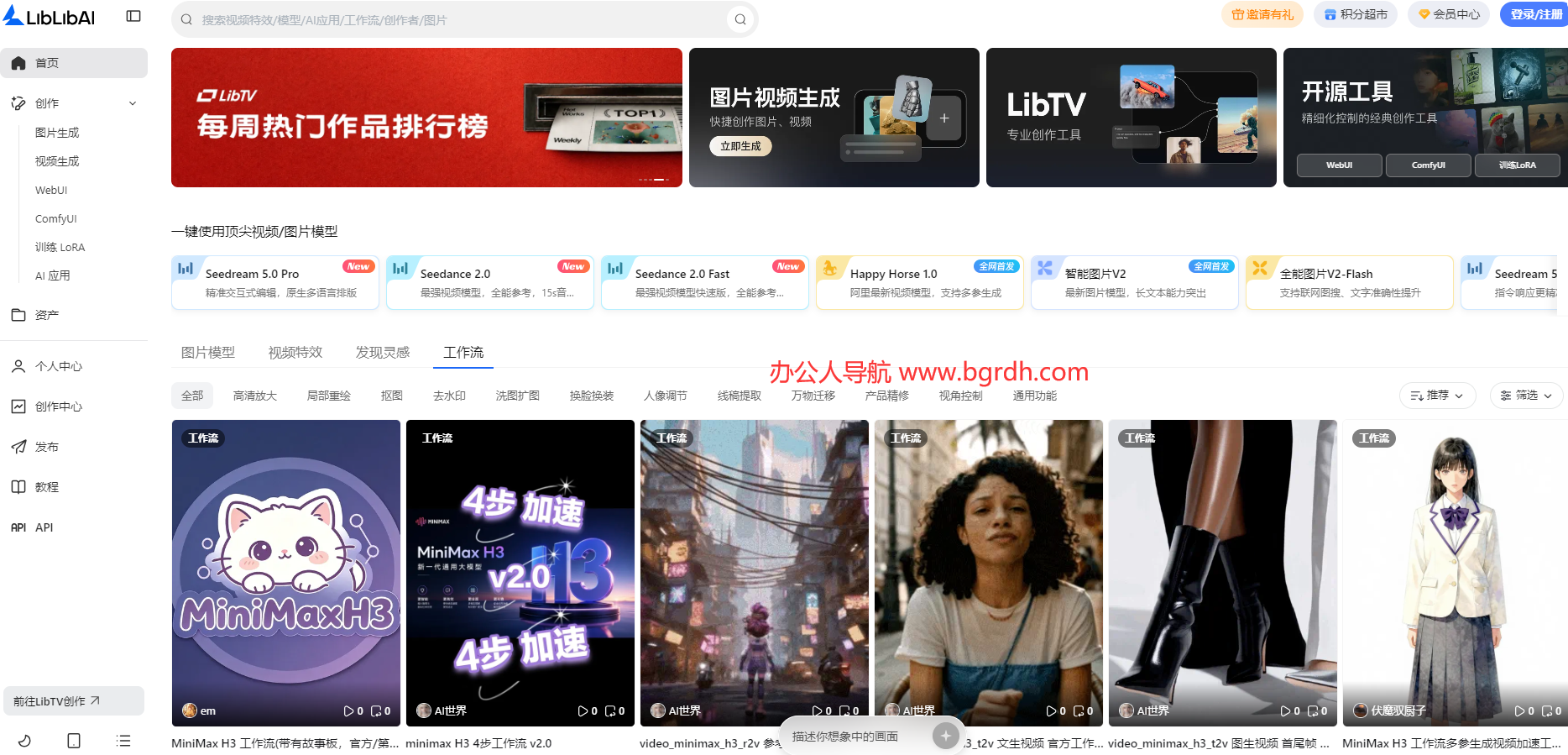1568x755 pixels.
Task: Click the LibLibAI logo
Action: coord(50,16)
